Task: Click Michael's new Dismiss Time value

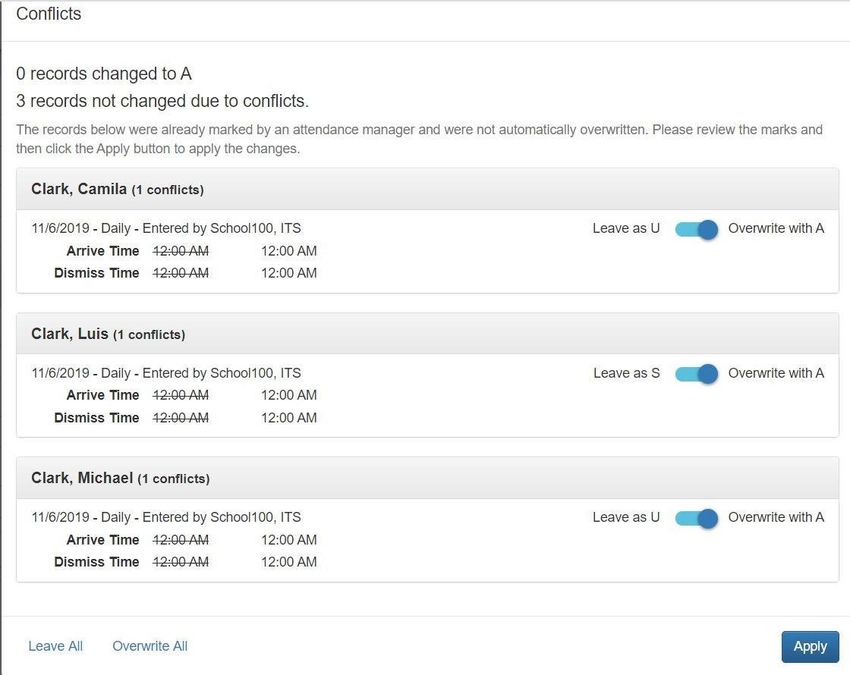Action: coord(289,562)
